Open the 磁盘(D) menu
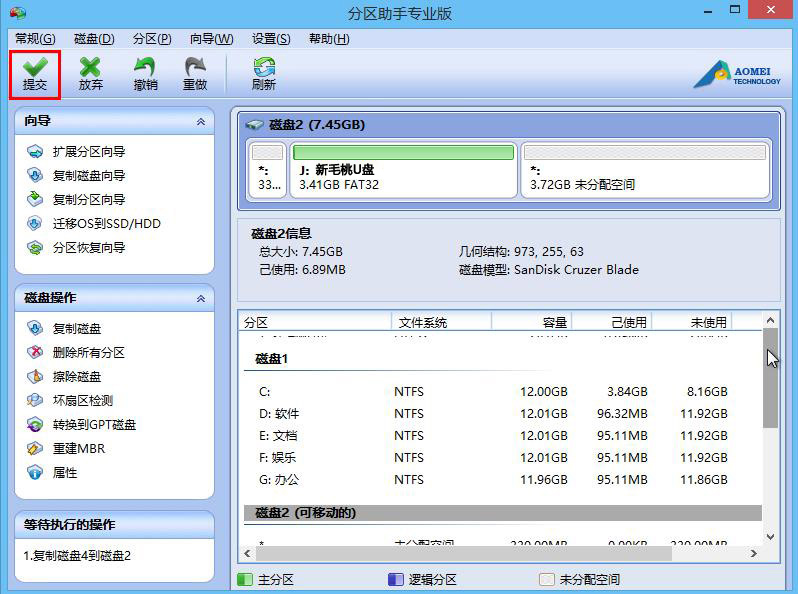Image resolution: width=798 pixels, height=594 pixels. tap(94, 39)
